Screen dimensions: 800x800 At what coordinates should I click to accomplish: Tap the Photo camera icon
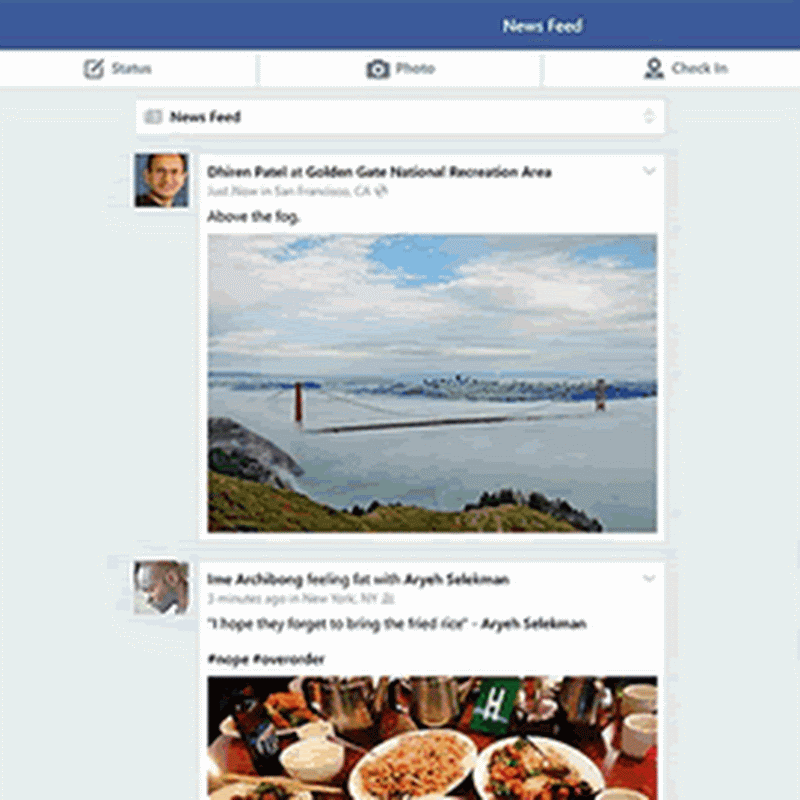click(378, 69)
